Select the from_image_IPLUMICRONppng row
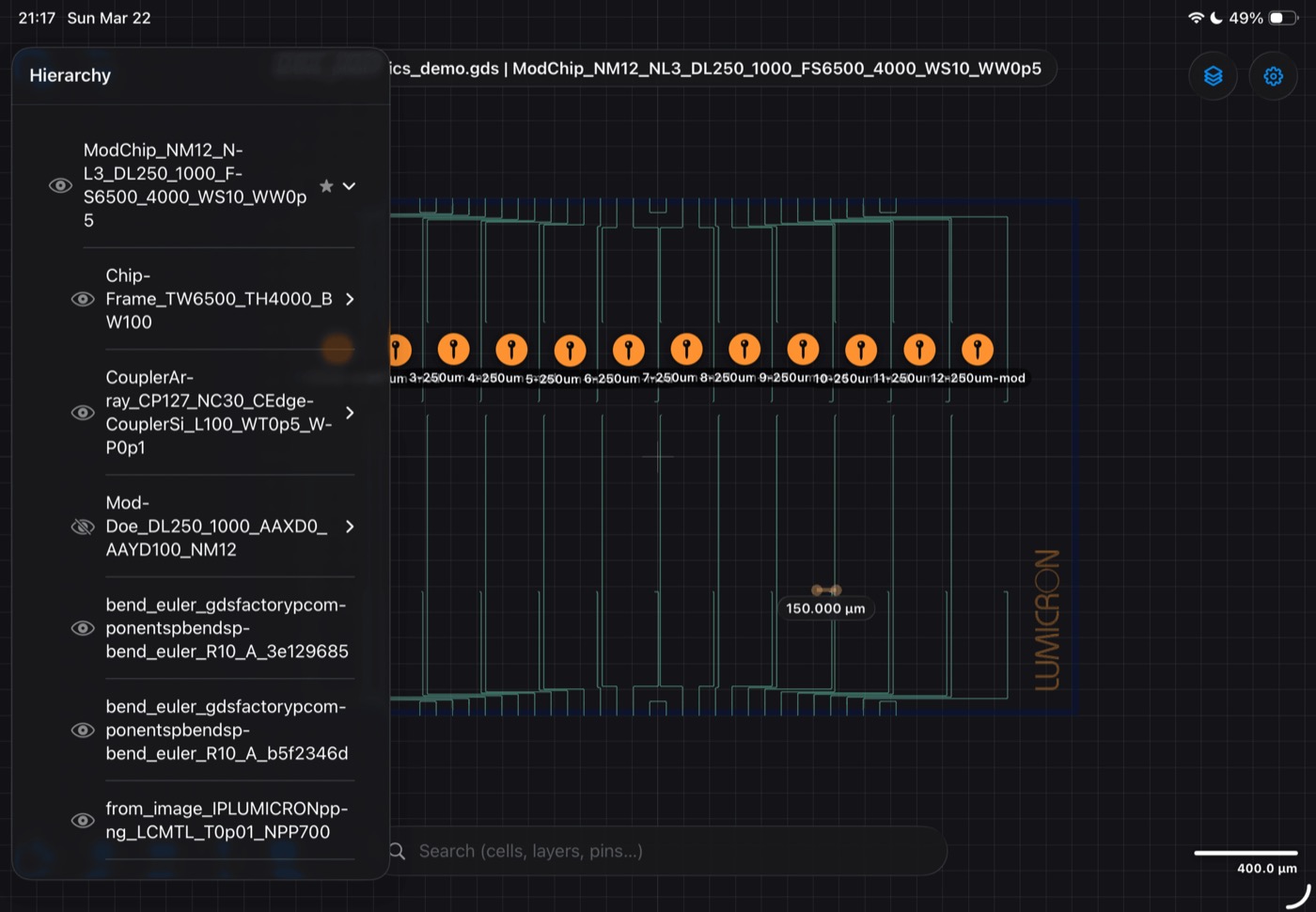The image size is (1316, 912). [x=218, y=820]
